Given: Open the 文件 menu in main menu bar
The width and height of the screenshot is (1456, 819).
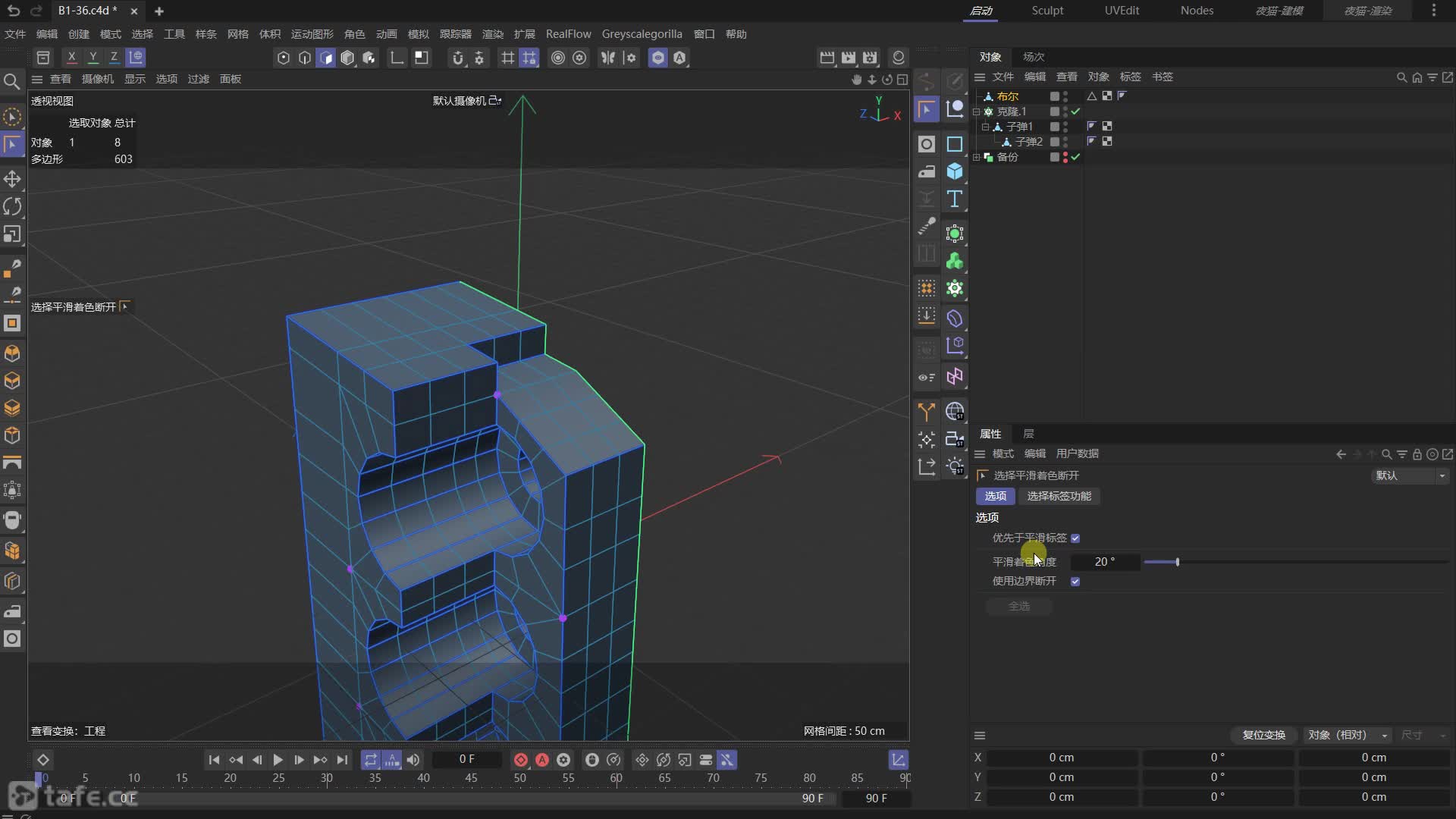Looking at the screenshot, I should pos(15,34).
